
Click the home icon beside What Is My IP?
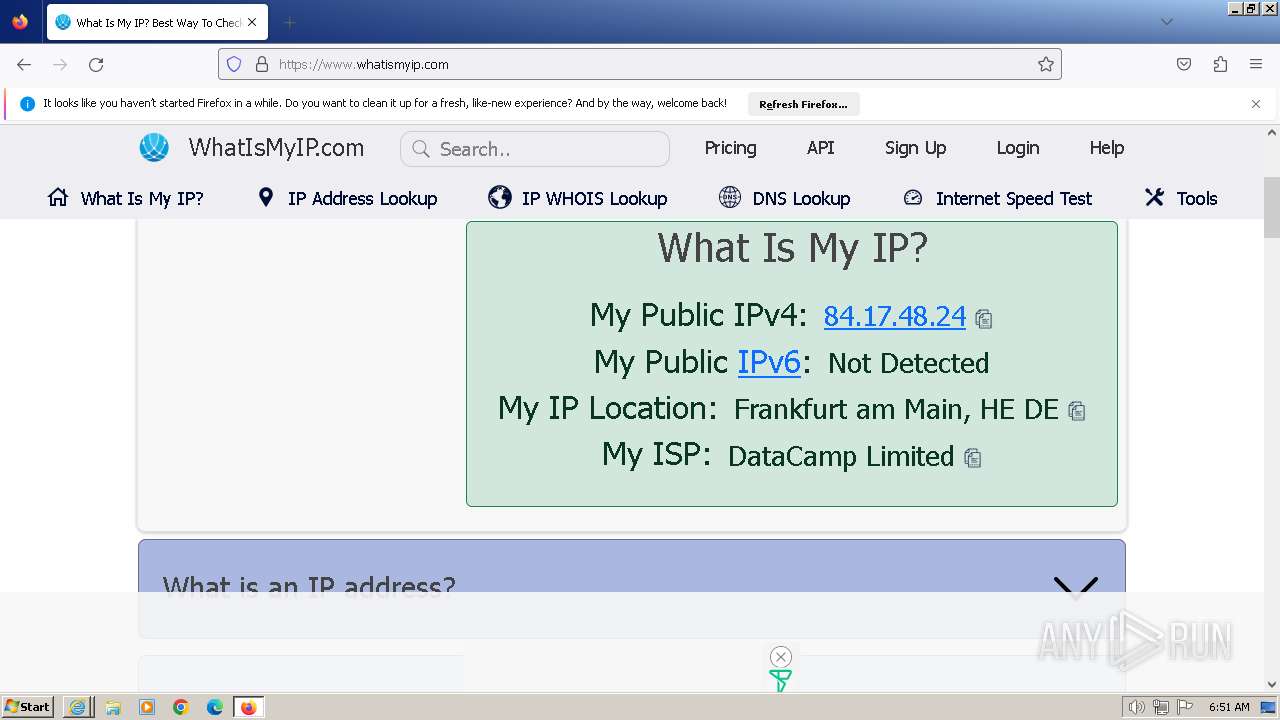coord(58,197)
